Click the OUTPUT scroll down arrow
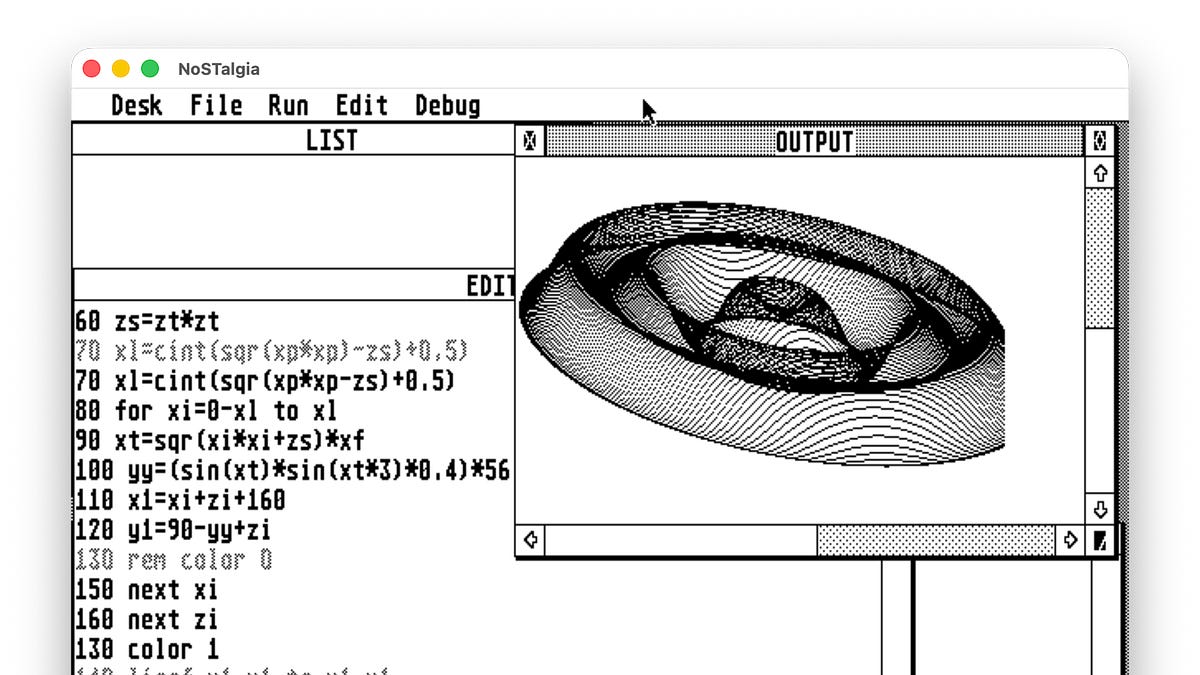This screenshot has height=675, width=1200. click(1100, 509)
